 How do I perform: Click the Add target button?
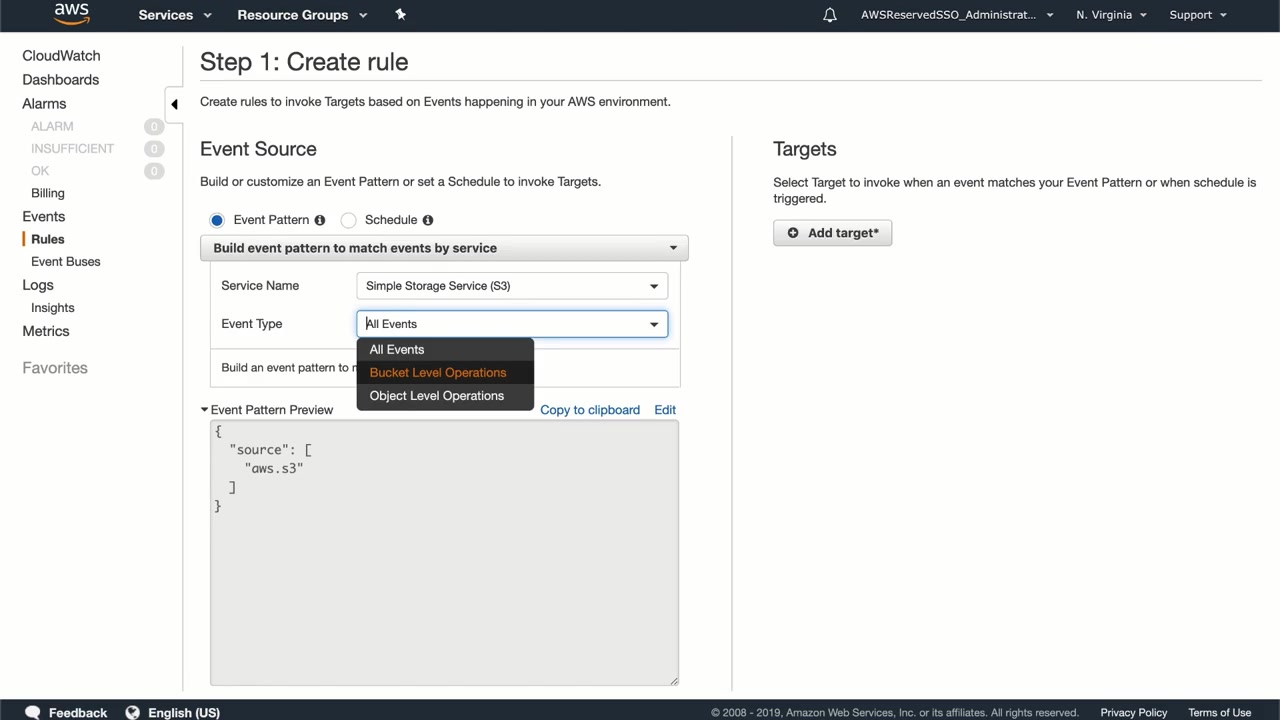click(x=832, y=233)
